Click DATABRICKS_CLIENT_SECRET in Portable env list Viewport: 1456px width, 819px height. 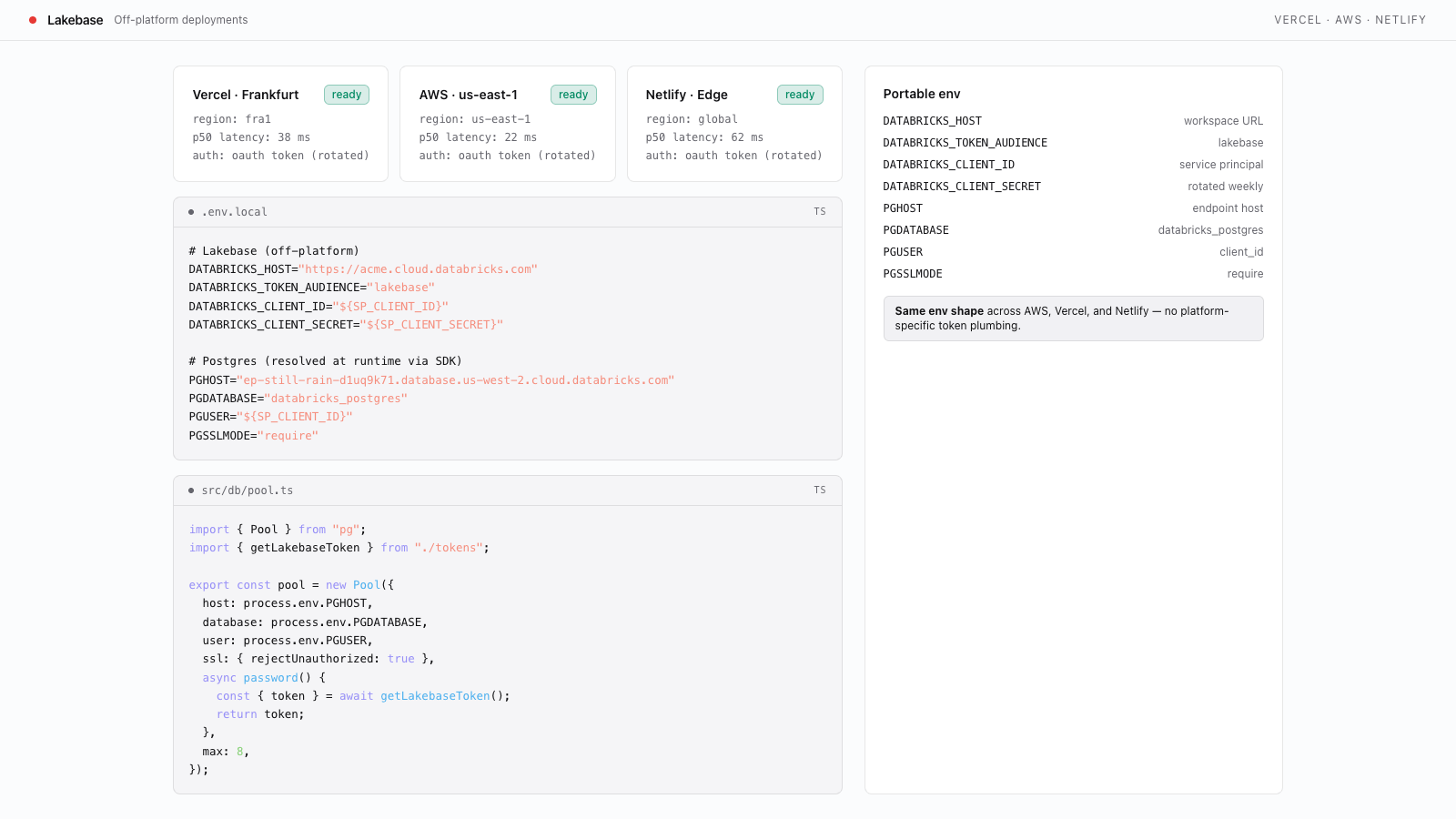point(962,187)
